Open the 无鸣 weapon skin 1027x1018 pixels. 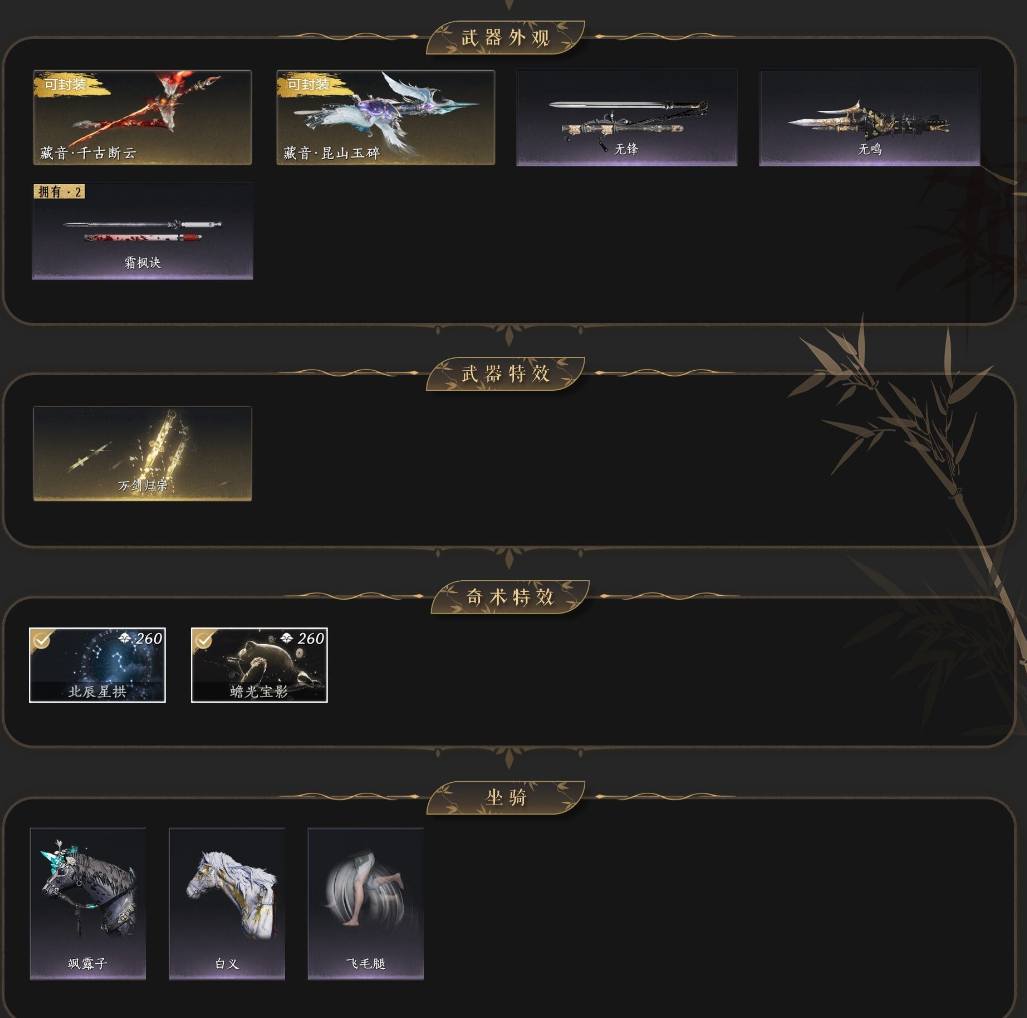tap(869, 118)
